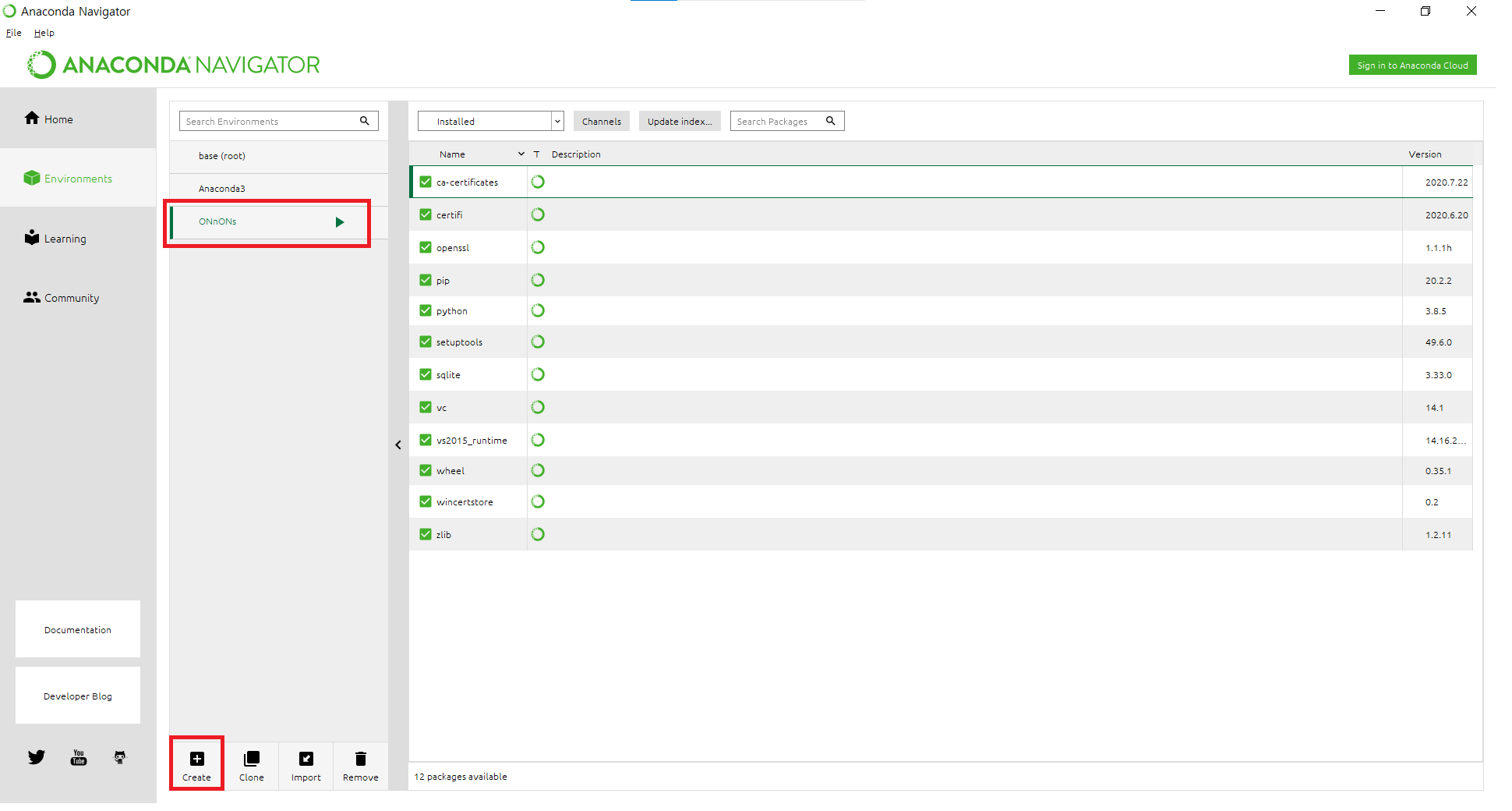Open the Twitter link icon
The width and height of the screenshot is (1512, 811).
(37, 757)
